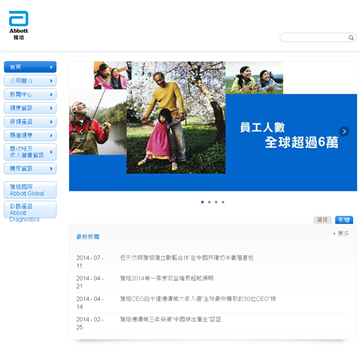360x360 pixels.
Task: Click the Abbott logo in the header
Action: coord(19,25)
